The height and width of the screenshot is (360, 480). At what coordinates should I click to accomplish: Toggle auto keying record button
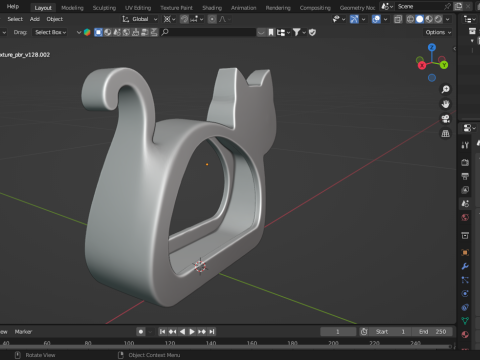pyautogui.click(x=141, y=332)
